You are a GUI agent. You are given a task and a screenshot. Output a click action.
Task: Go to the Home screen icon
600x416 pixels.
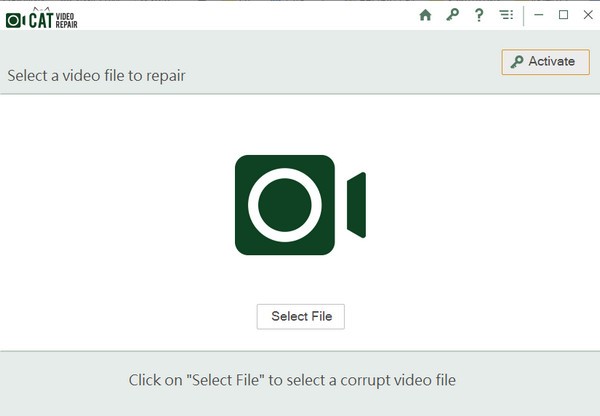[x=425, y=15]
